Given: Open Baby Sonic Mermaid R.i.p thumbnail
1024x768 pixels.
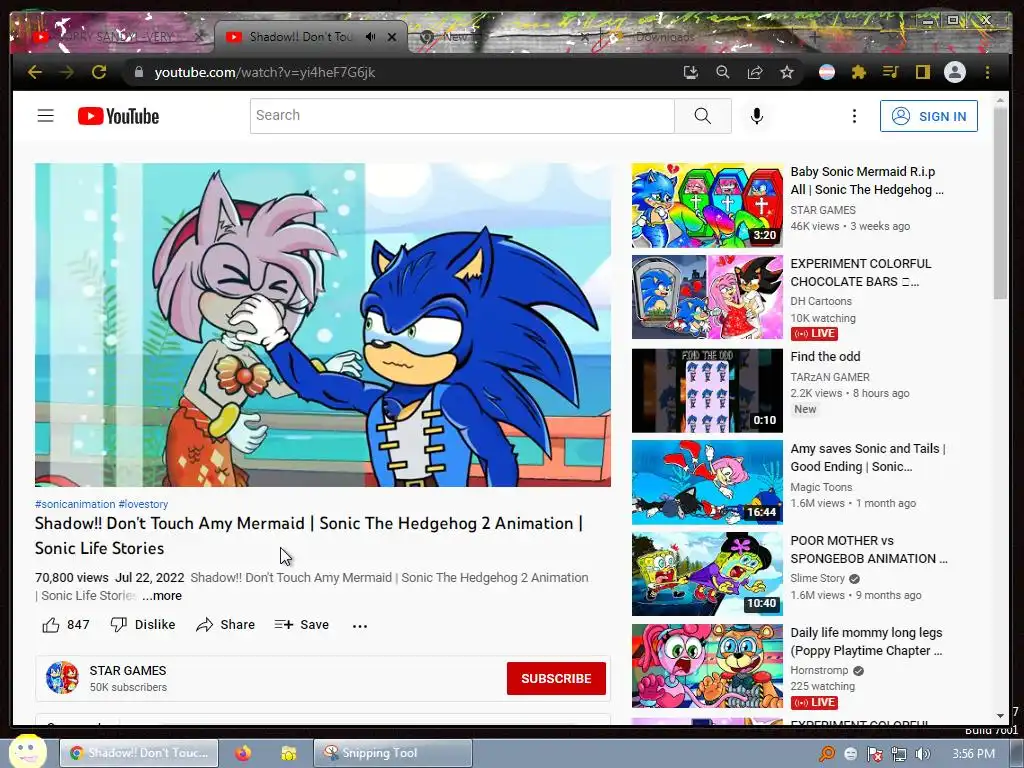Looking at the screenshot, I should (707, 205).
